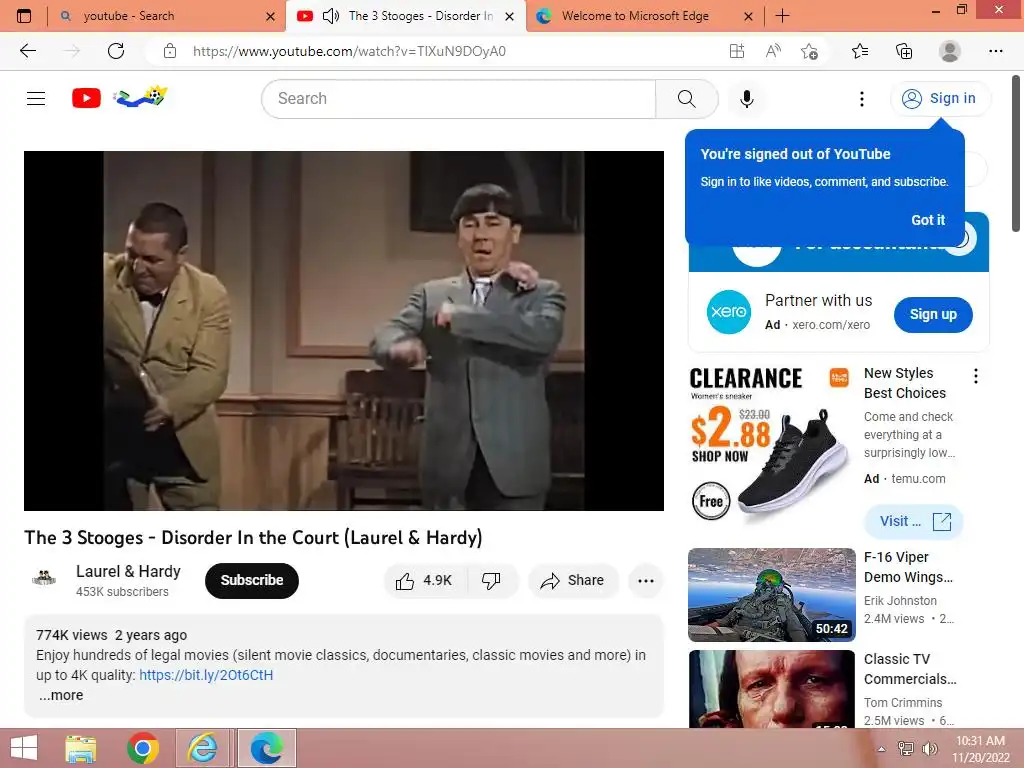Launch Google Chrome from taskbar
Viewport: 1024px width, 768px height.
142,748
